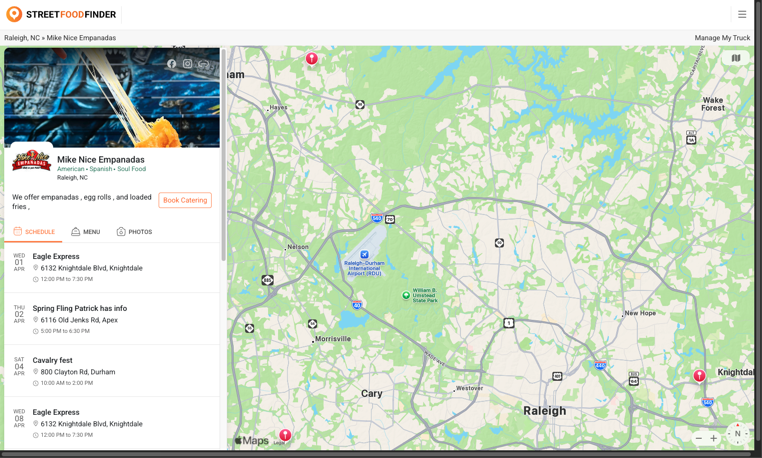Screen dimensions: 762x458
Task: Open the Cavalry fest event
Action: (112, 371)
